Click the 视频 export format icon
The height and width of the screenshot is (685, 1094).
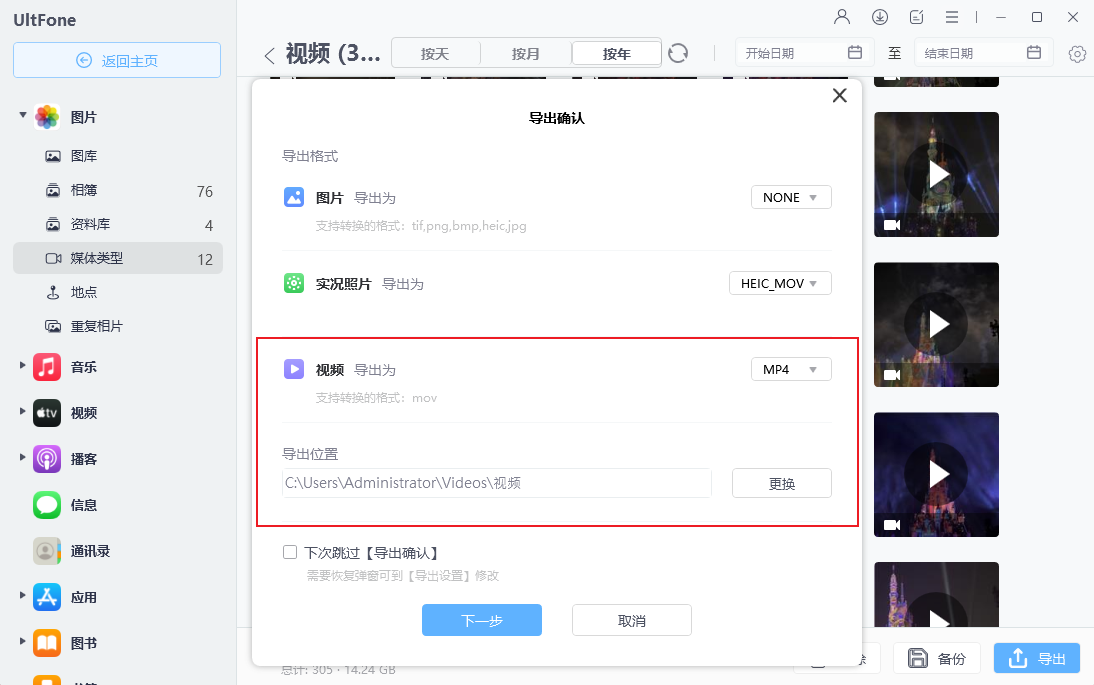[294, 369]
